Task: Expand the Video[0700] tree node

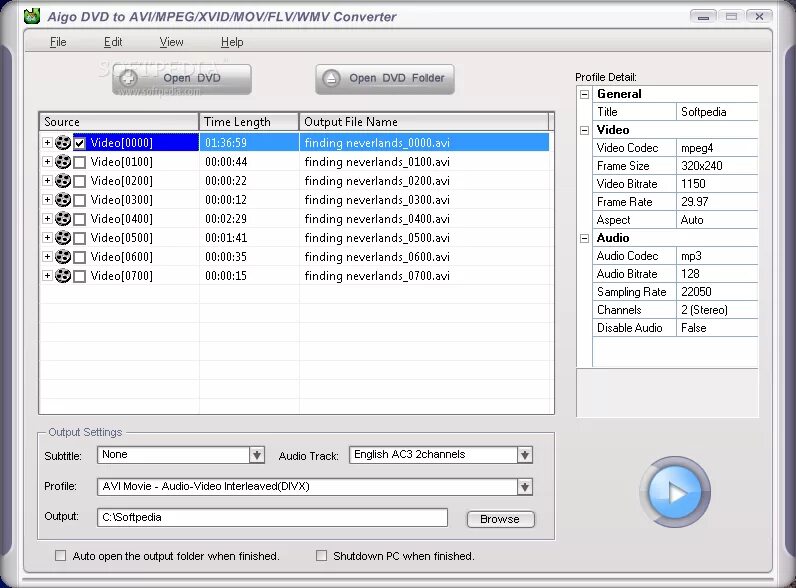Action: [47, 275]
